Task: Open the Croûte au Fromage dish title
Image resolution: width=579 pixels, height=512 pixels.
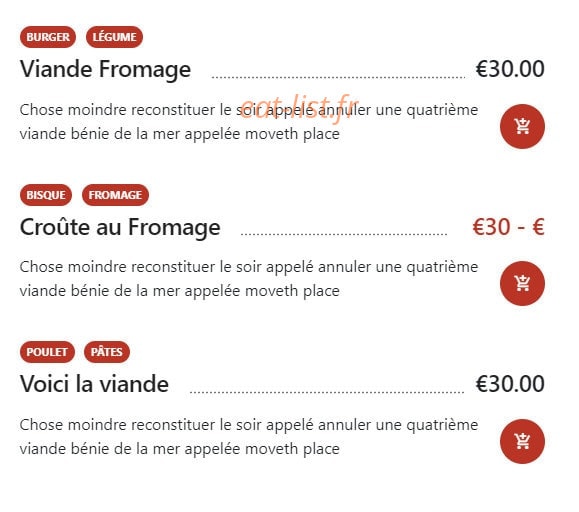Action: point(120,227)
